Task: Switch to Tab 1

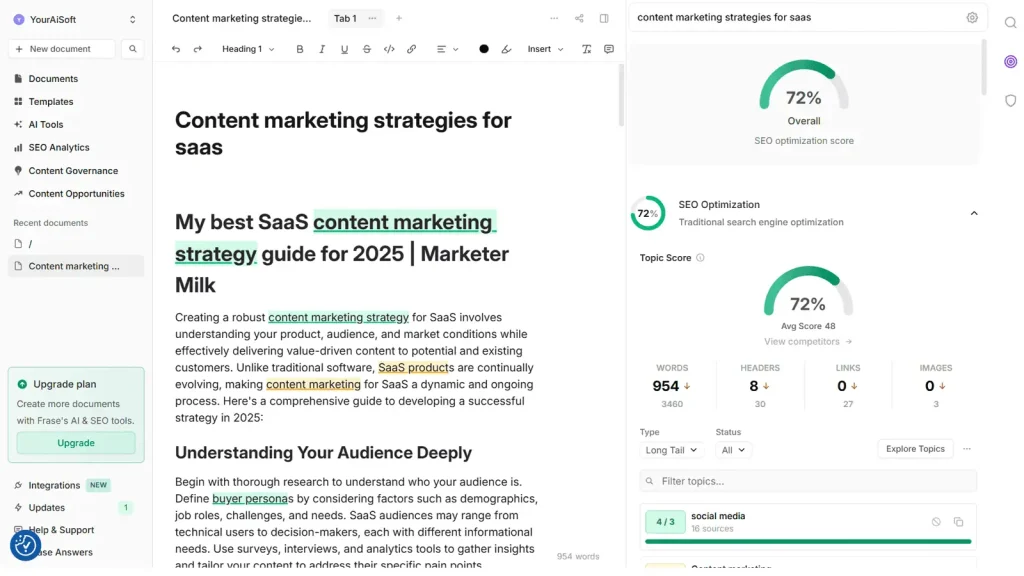Action: [x=345, y=18]
